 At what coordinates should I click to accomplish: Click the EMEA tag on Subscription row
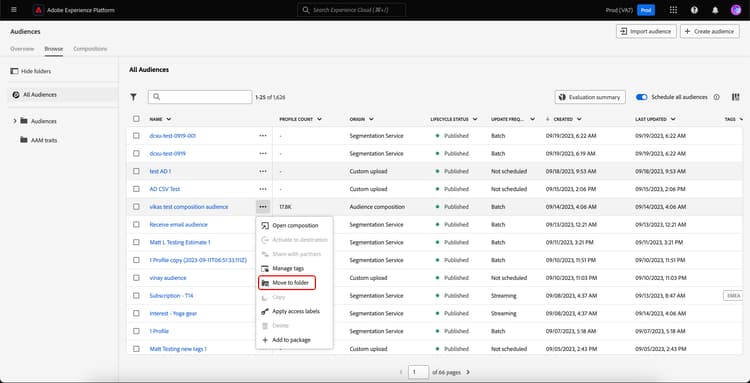[733, 295]
